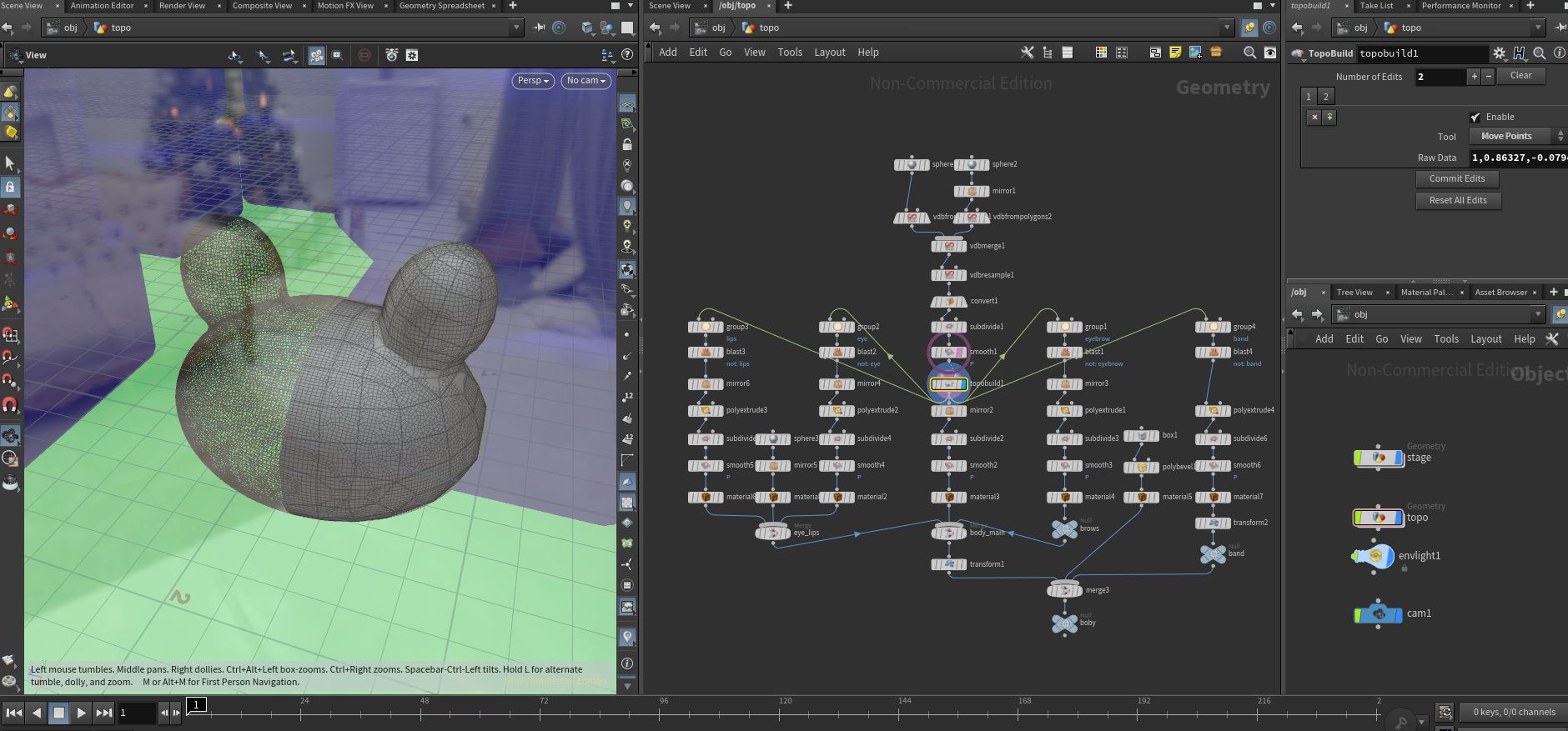This screenshot has height=731, width=1568.
Task: Open the Performance Monitor tab
Action: point(1461,6)
